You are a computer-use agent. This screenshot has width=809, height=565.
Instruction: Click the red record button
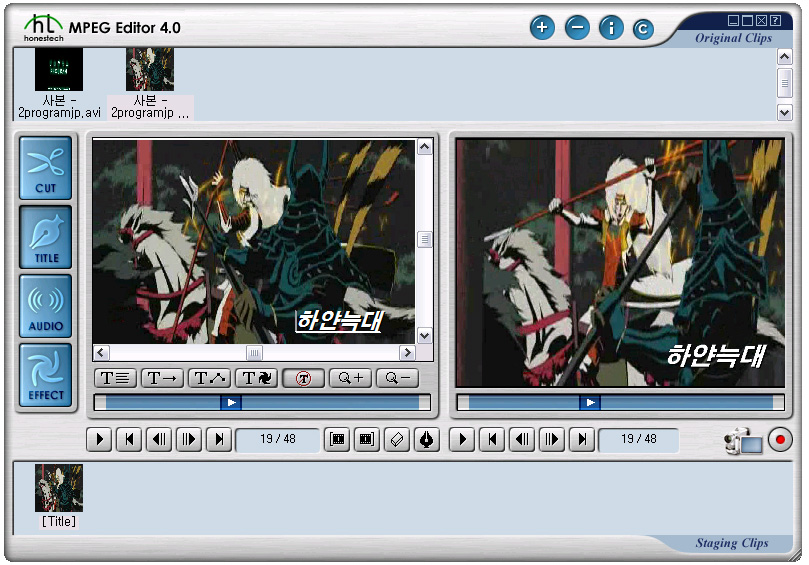pos(780,440)
